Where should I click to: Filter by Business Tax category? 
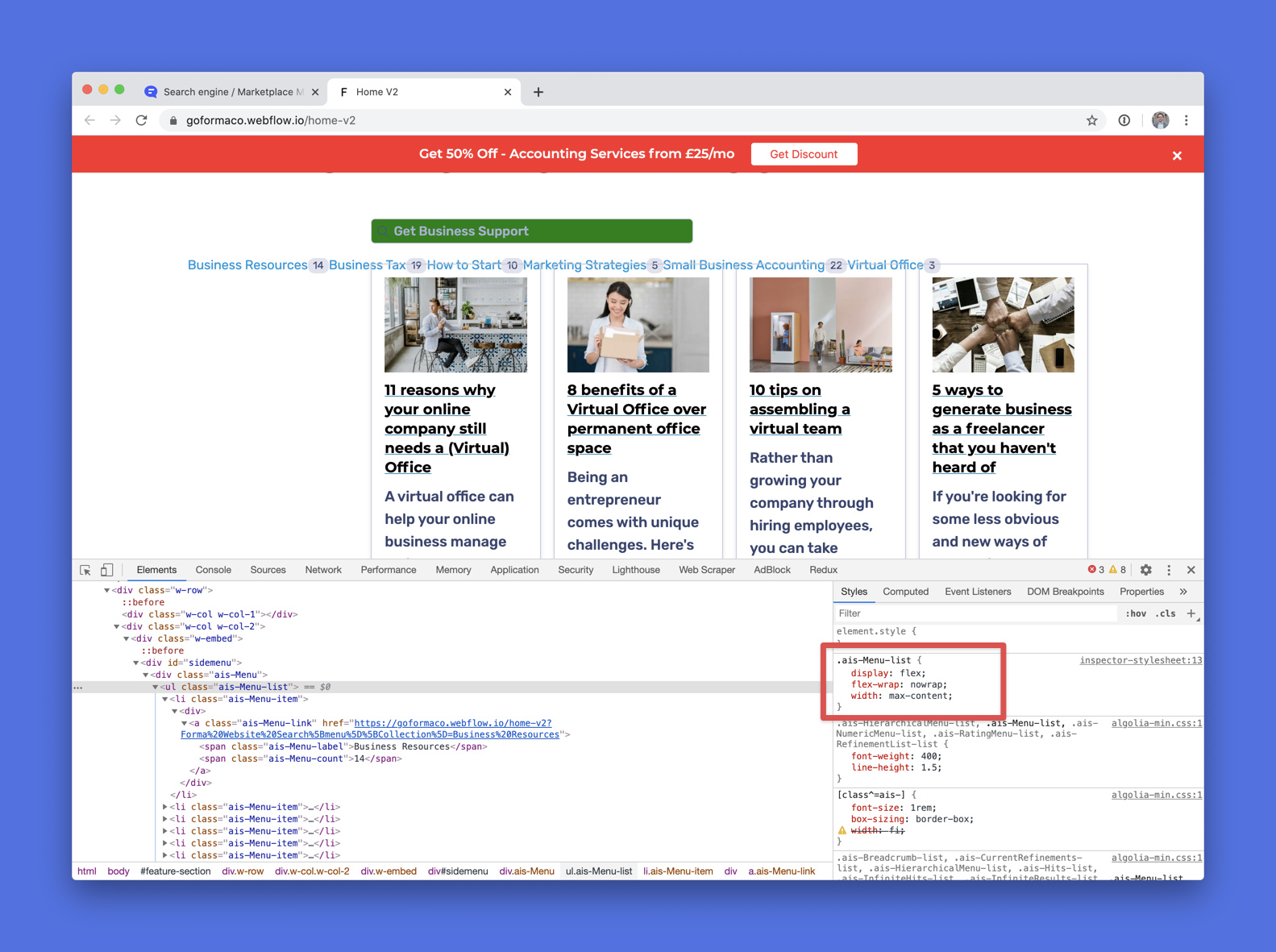tap(368, 265)
